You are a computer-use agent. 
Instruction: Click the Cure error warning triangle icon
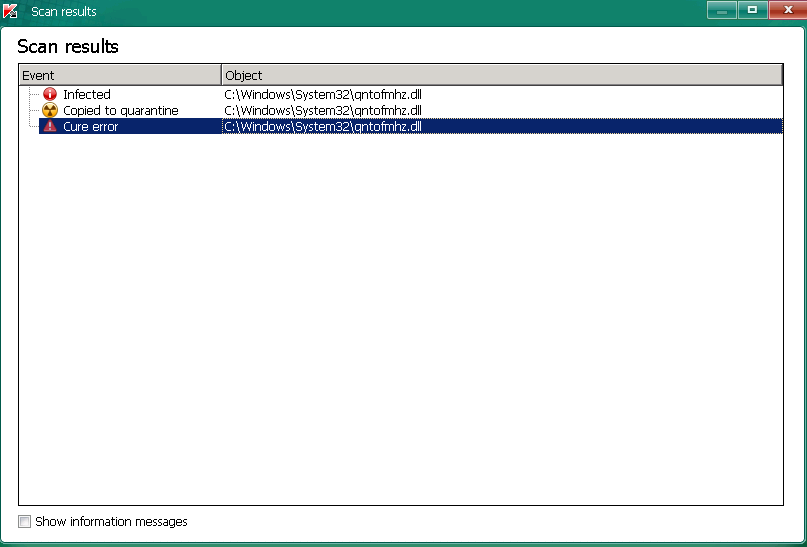[x=50, y=126]
